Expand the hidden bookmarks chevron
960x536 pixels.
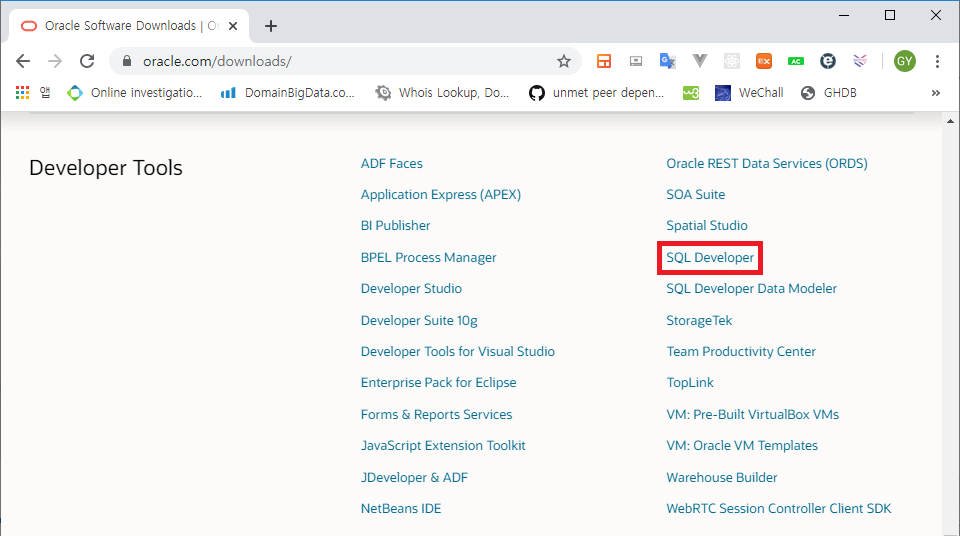click(x=936, y=93)
